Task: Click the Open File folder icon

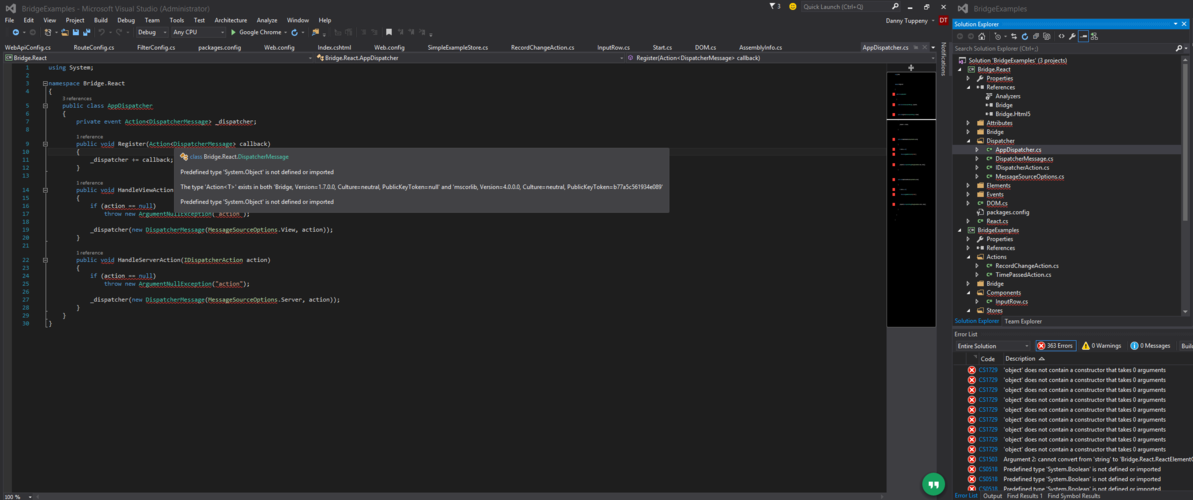Action: point(65,32)
